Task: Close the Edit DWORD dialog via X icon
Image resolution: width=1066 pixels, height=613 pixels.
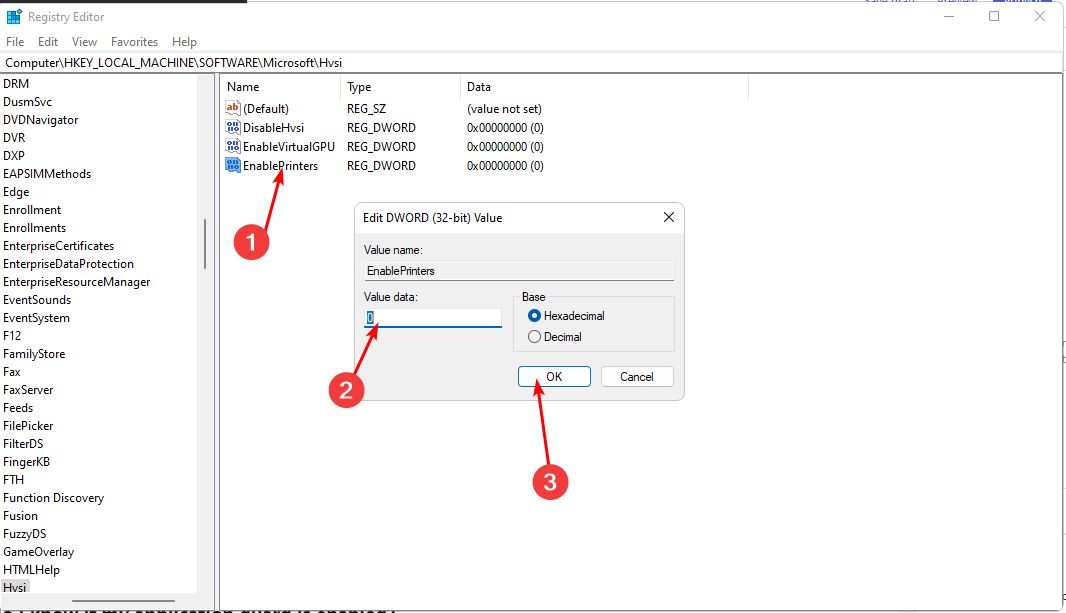Action: pyautogui.click(x=668, y=217)
